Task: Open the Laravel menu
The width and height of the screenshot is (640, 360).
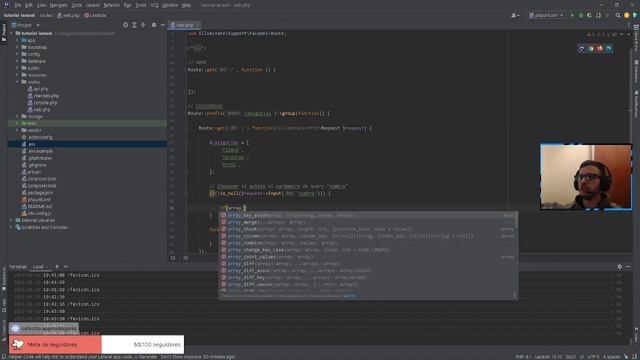Action: pos(93,5)
